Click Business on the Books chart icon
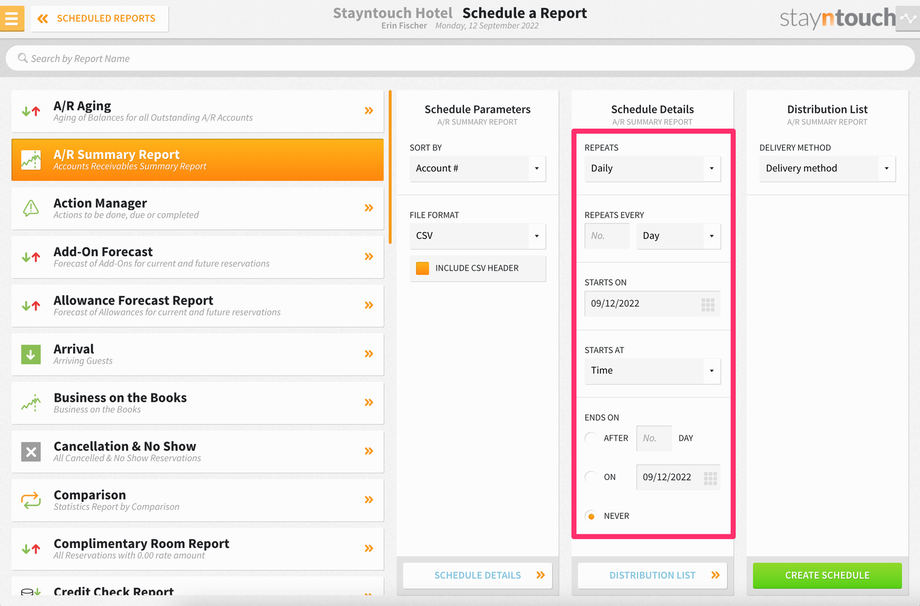Image resolution: width=920 pixels, height=606 pixels. [x=31, y=403]
